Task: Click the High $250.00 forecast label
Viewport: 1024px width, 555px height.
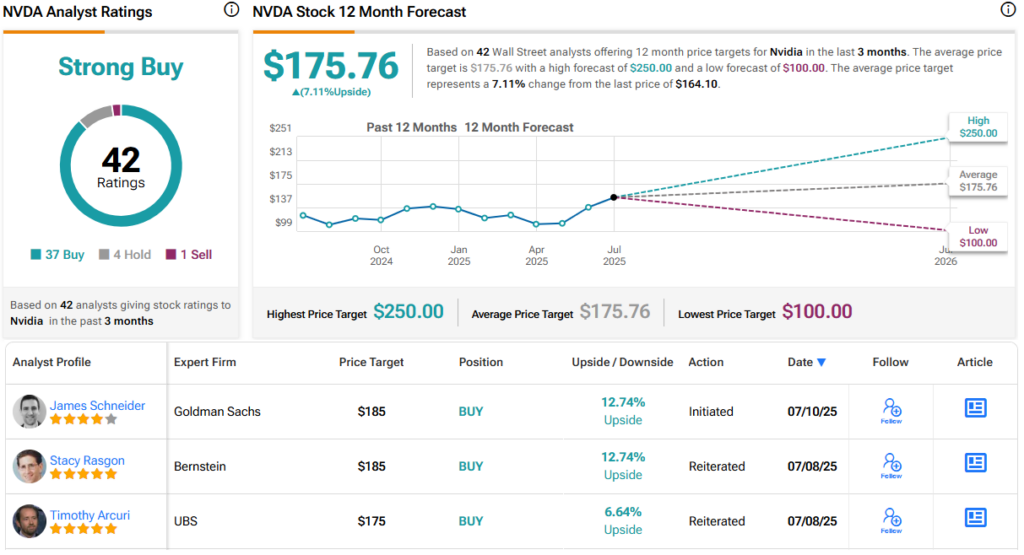Action: [977, 127]
